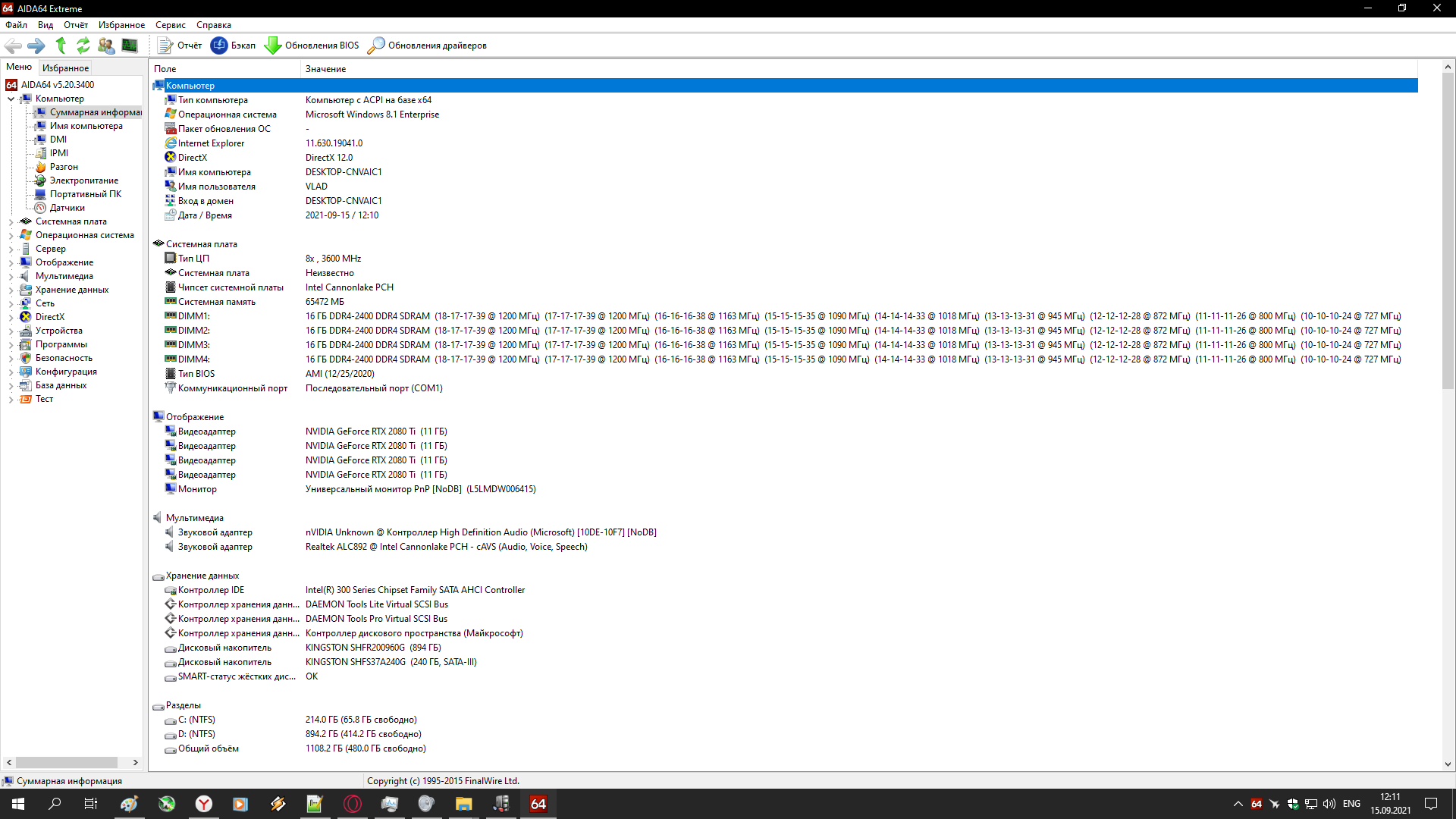The width and height of the screenshot is (1456, 819).
Task: Click the AIDA64 icon in taskbar
Action: [538, 804]
